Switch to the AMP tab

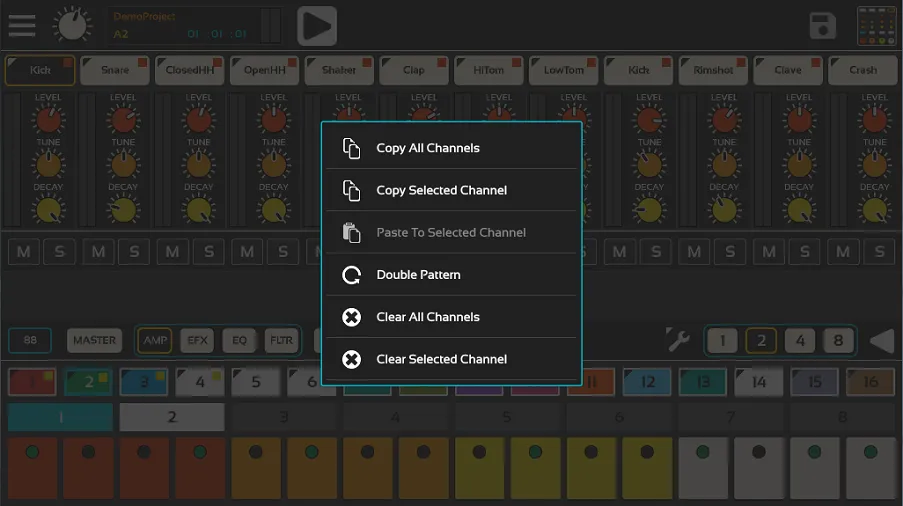(155, 340)
